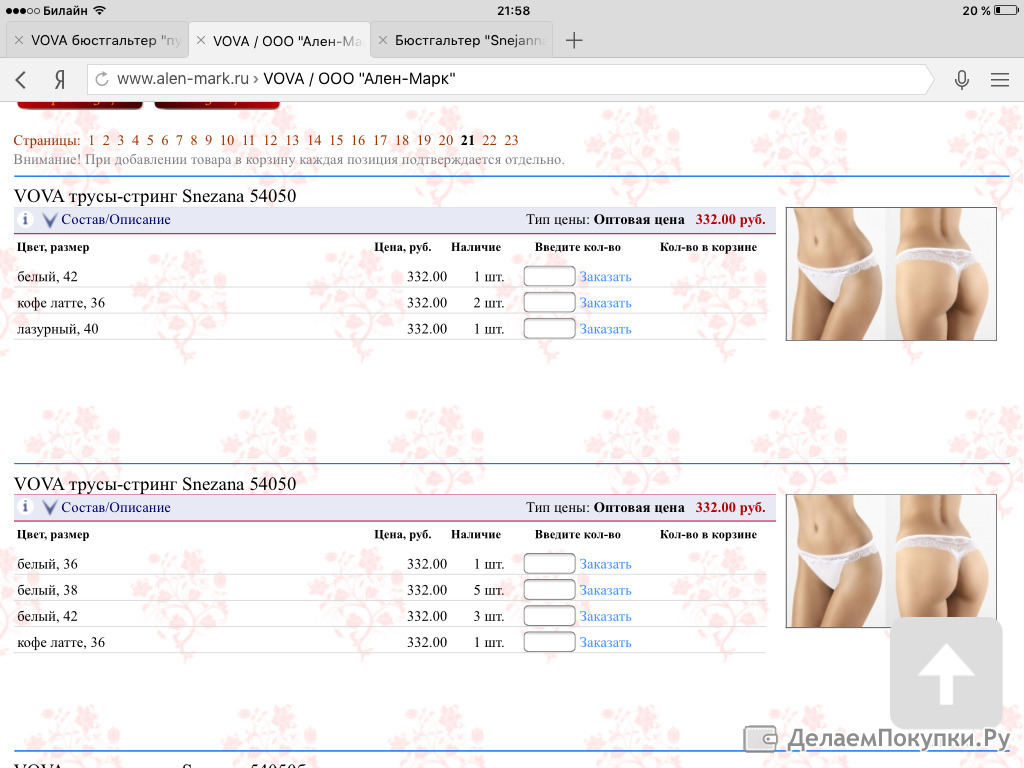
Task: Click Заказать for кофе латте, 36 in second product
Action: click(605, 643)
